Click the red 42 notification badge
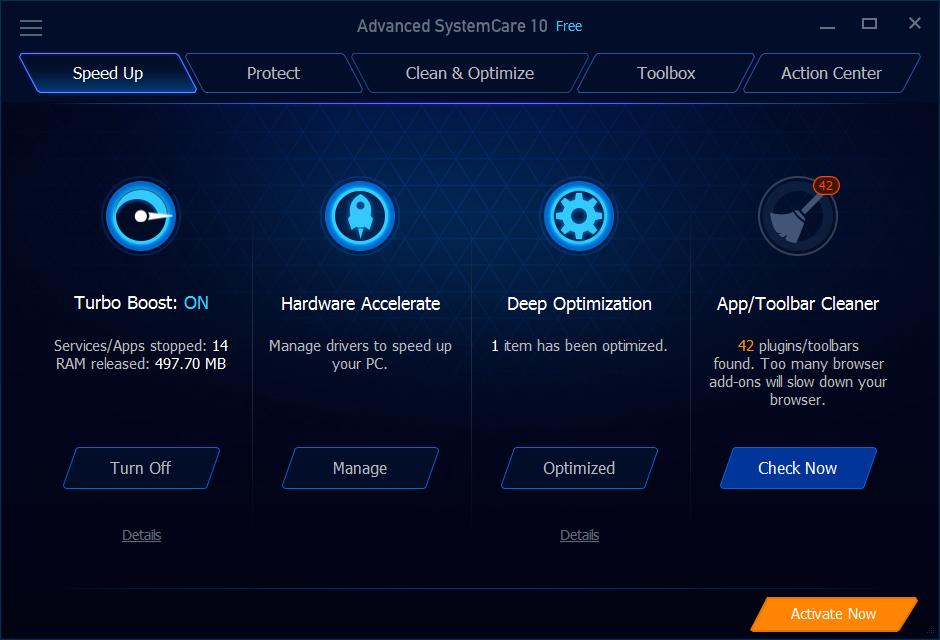 point(826,186)
